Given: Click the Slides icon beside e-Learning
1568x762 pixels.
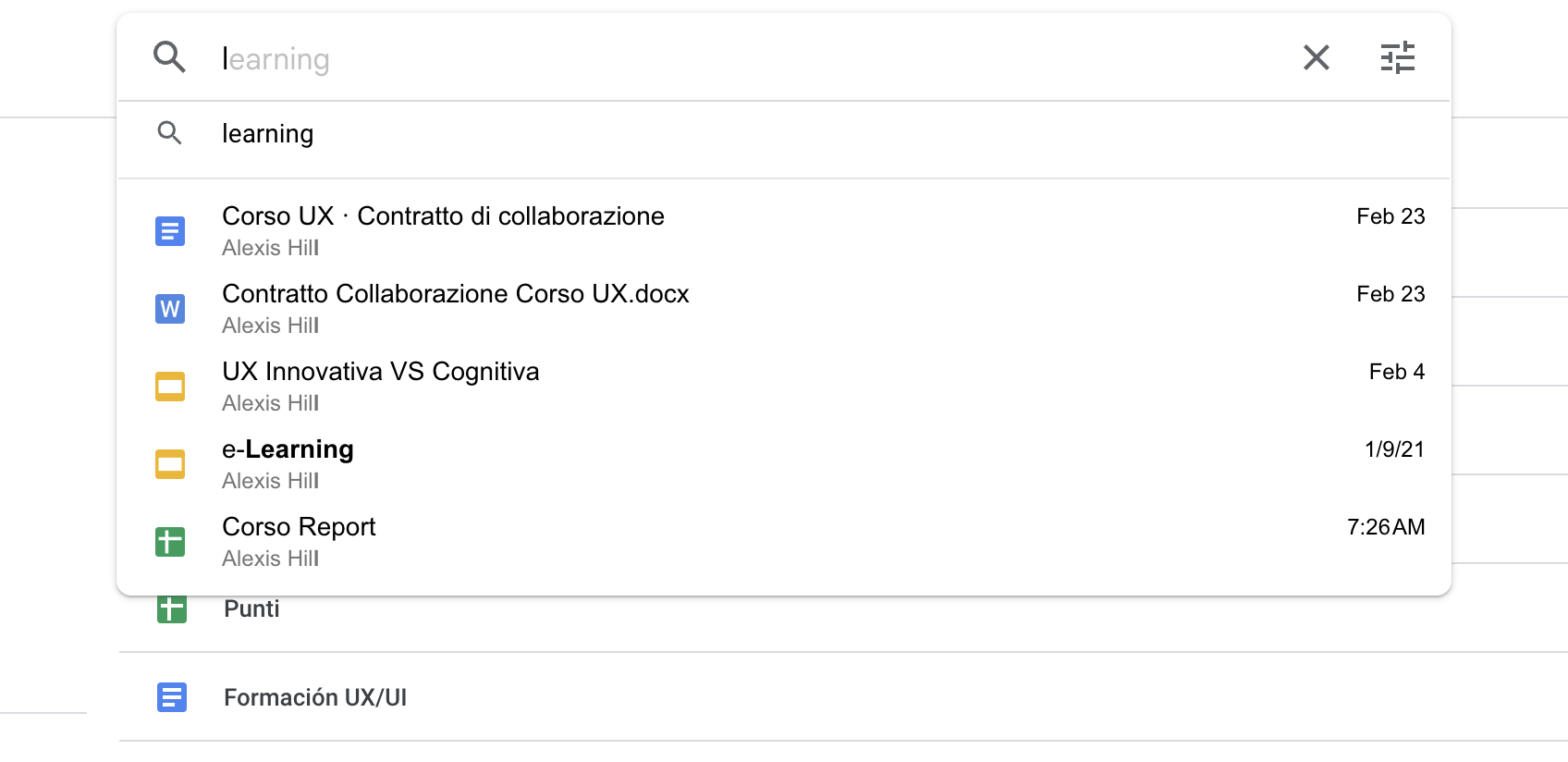Looking at the screenshot, I should pos(170,464).
